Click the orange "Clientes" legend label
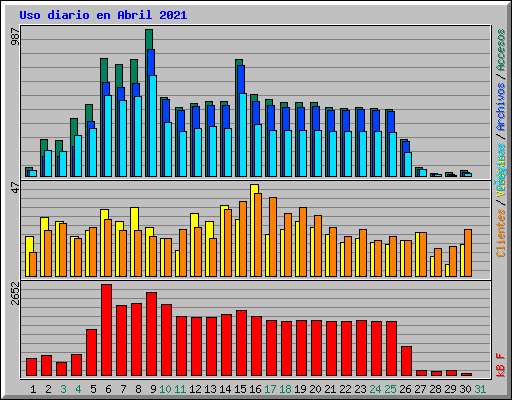Screen dimensions: 512x400 pyautogui.click(x=501, y=233)
